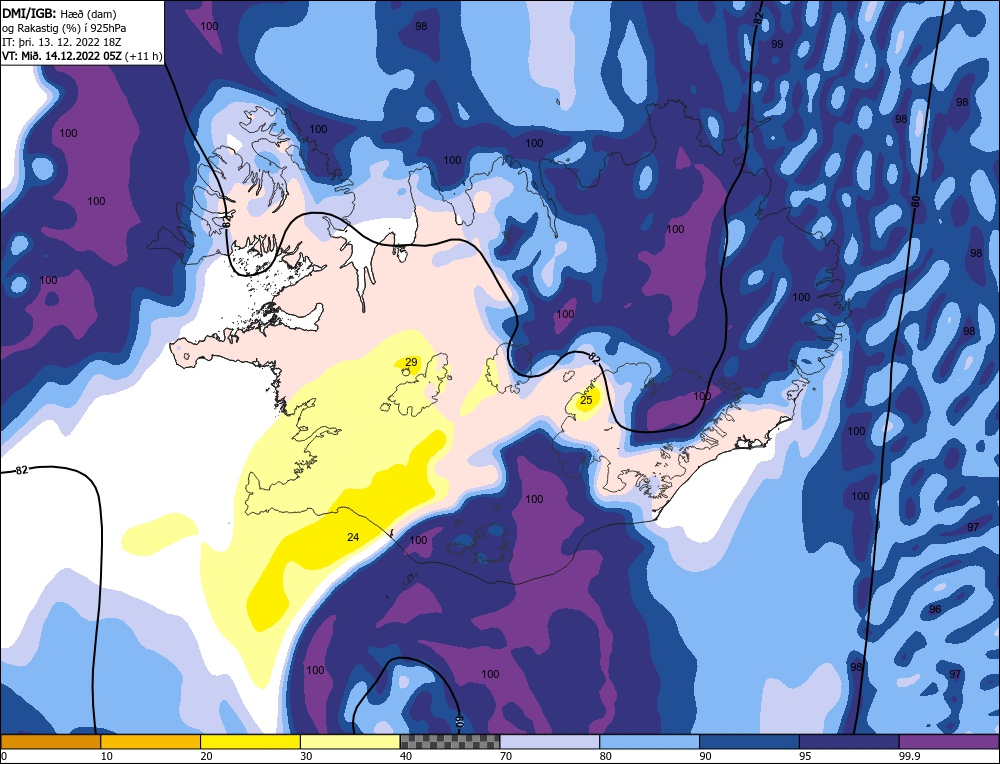Click the '(+11 h)' forecast offset text
Screen dimensions: 1000x764
pyautogui.click(x=144, y=56)
